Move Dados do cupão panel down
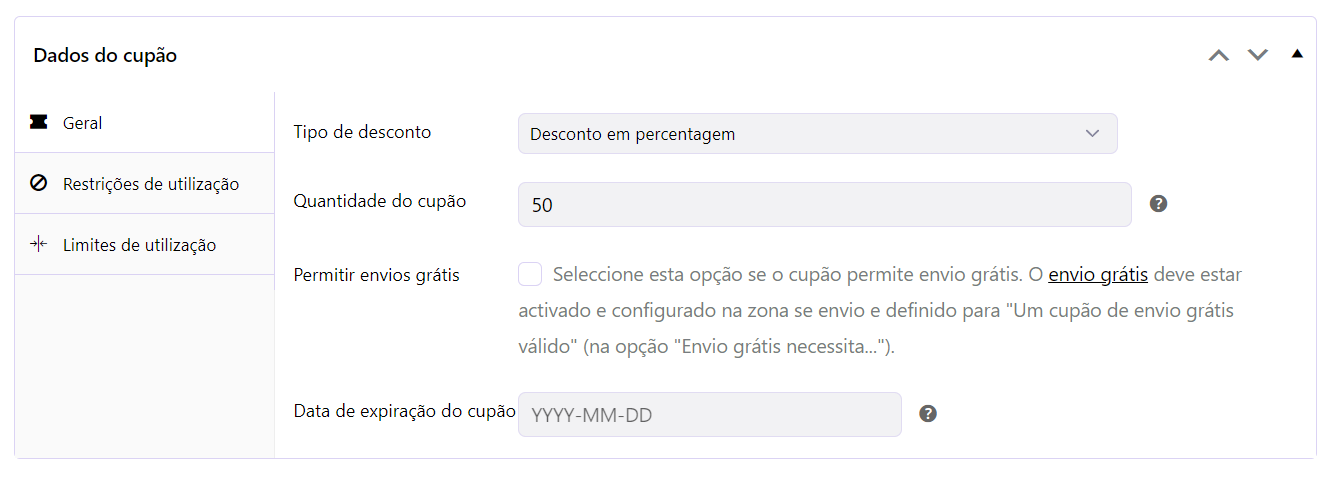1339x503 pixels. point(1257,55)
